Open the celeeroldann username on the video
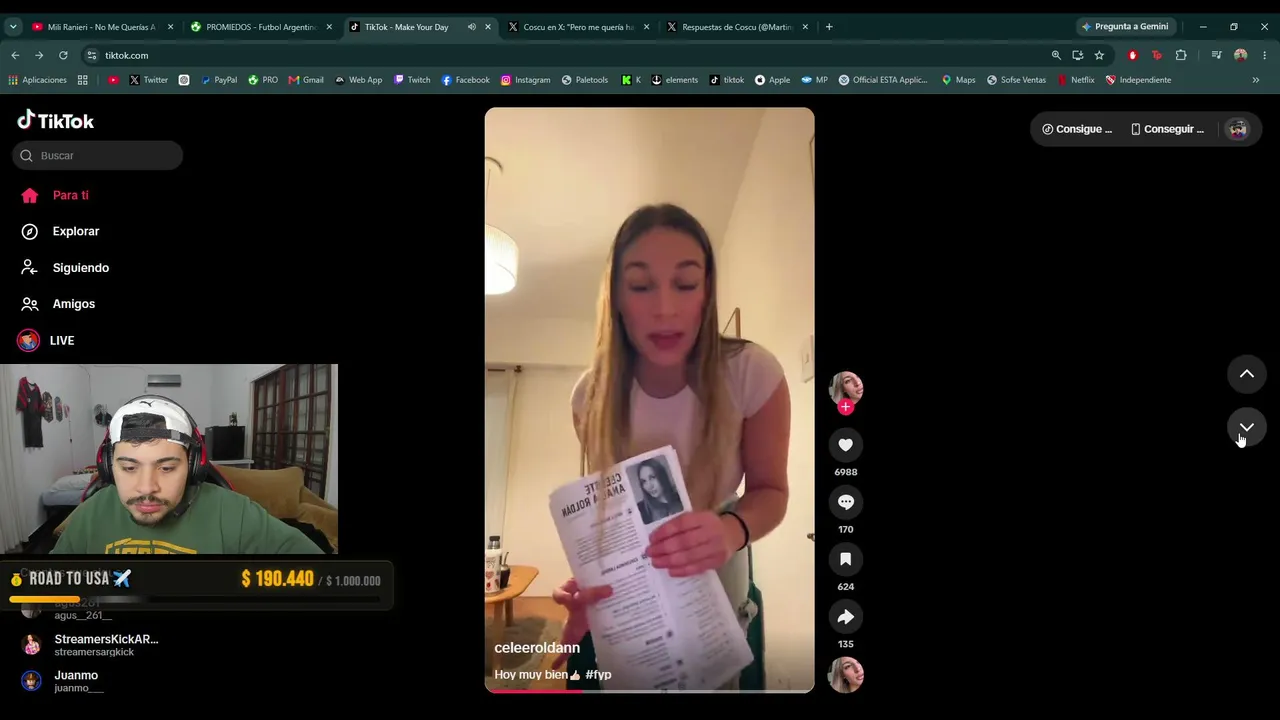Viewport: 1280px width, 720px height. point(537,648)
